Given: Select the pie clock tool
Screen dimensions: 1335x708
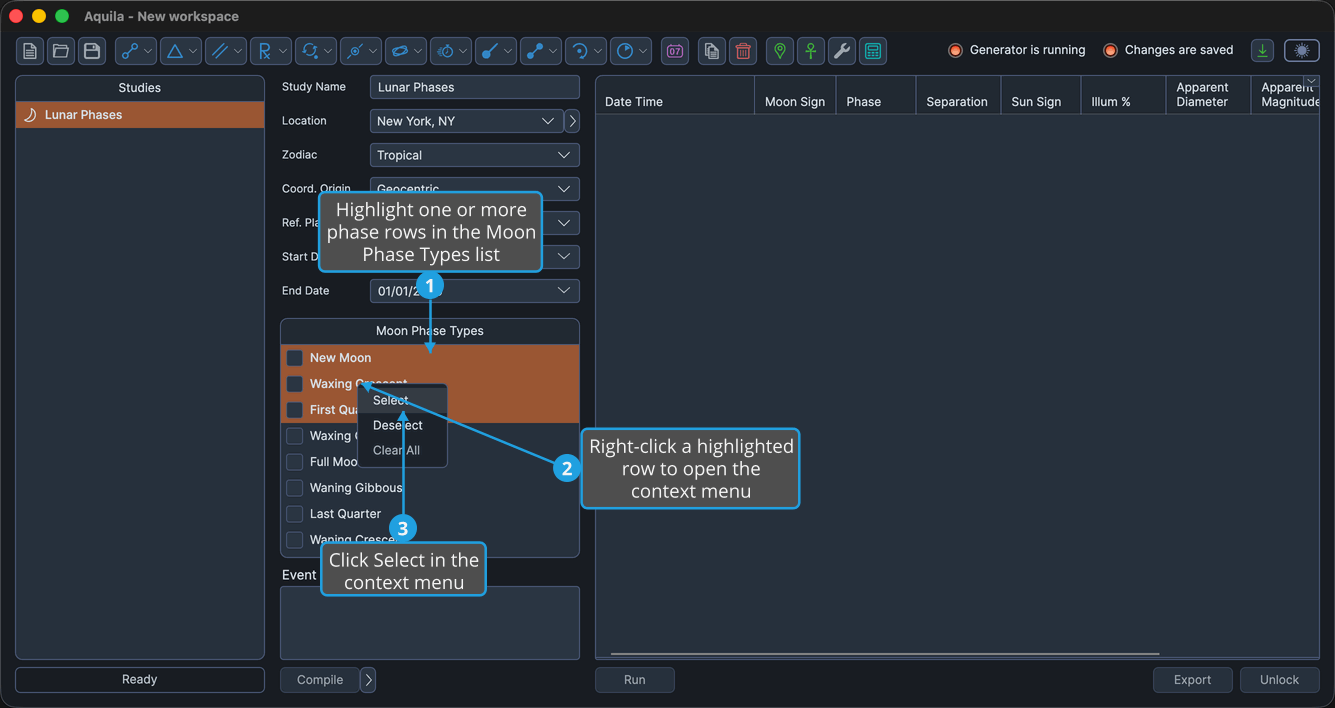Looking at the screenshot, I should (x=631, y=51).
